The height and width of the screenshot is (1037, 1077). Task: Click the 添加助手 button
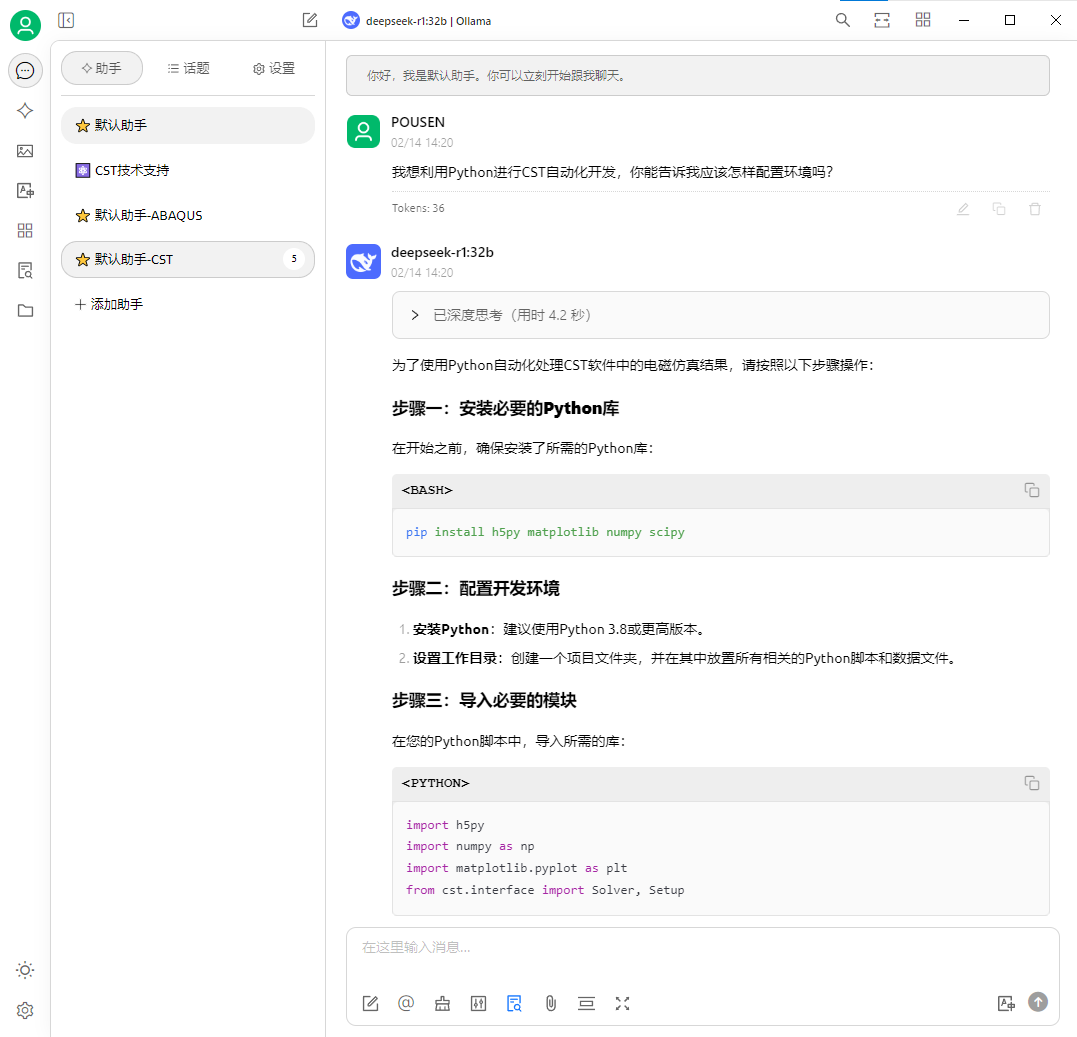109,304
